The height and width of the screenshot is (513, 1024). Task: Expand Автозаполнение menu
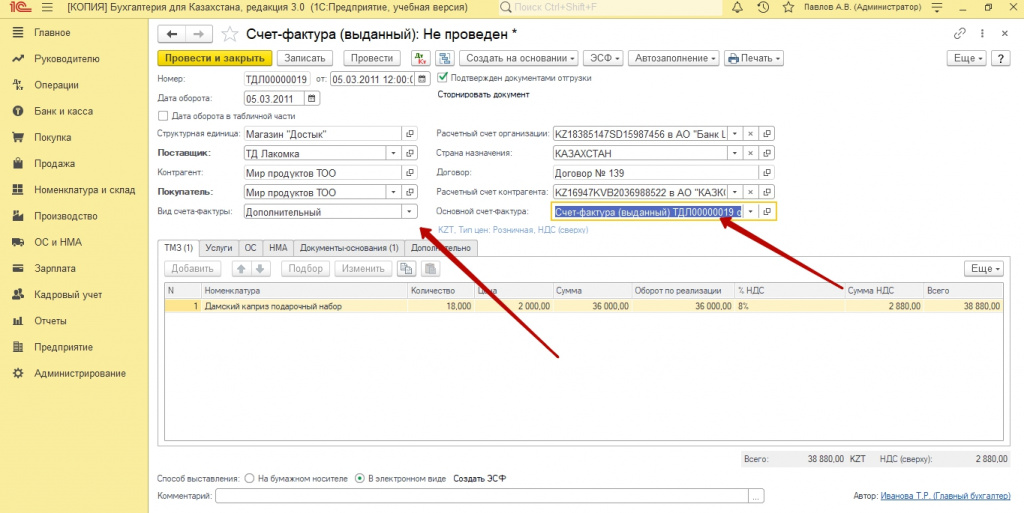[x=674, y=58]
